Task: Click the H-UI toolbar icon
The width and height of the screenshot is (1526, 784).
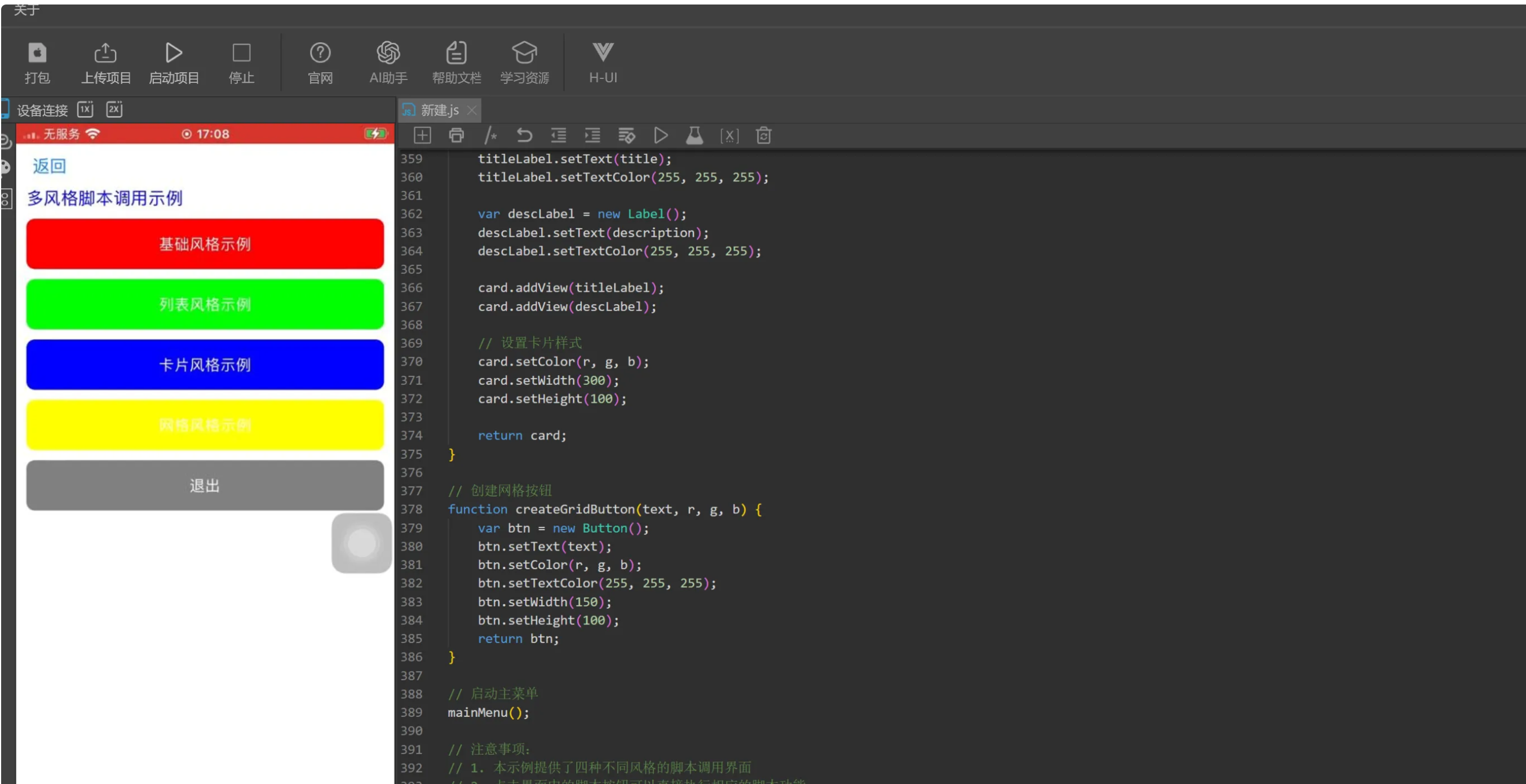Action: click(x=603, y=54)
